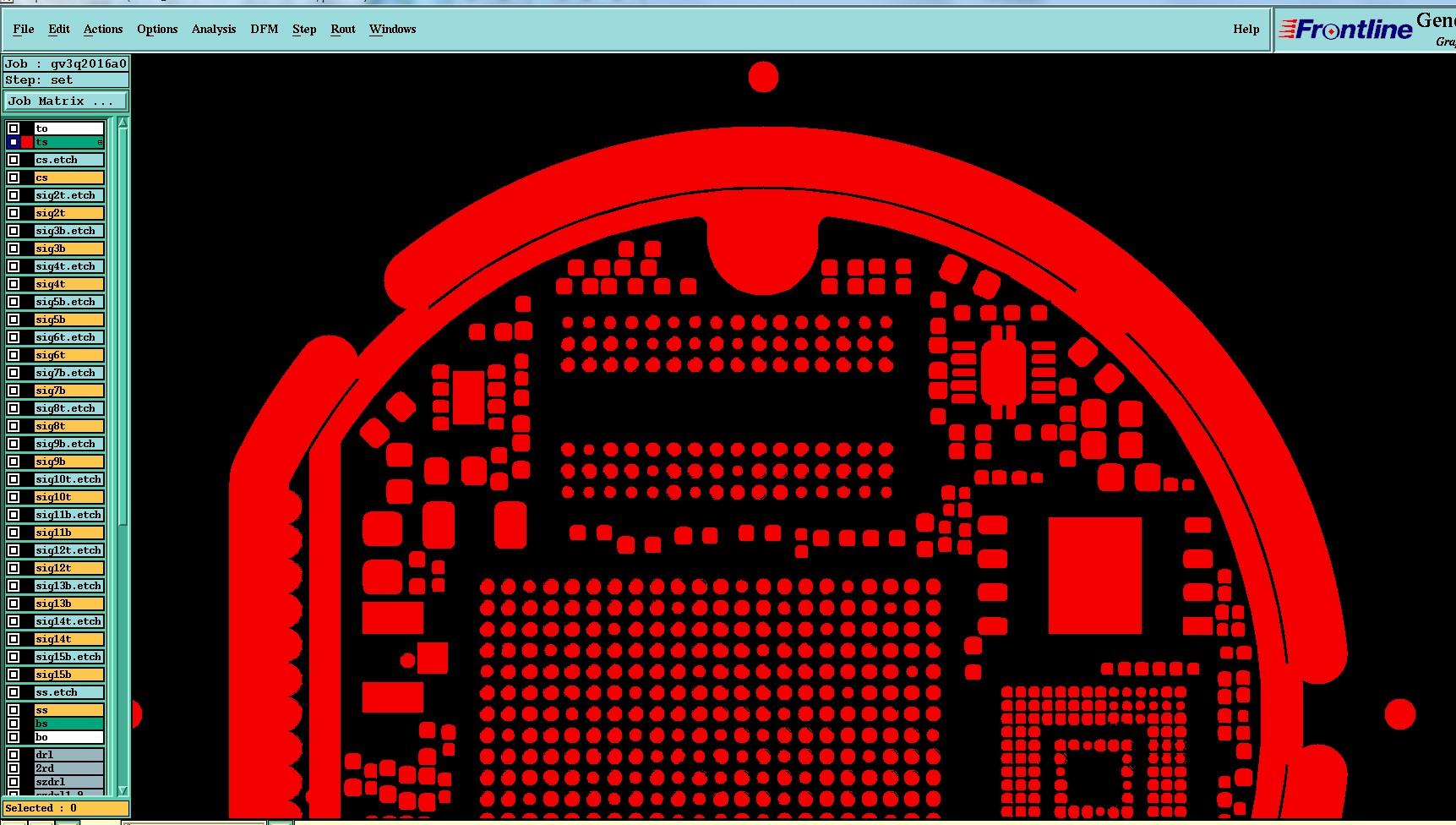Screen dimensions: 1456x825
Task: Select layer name bs
Action: [x=69, y=724]
